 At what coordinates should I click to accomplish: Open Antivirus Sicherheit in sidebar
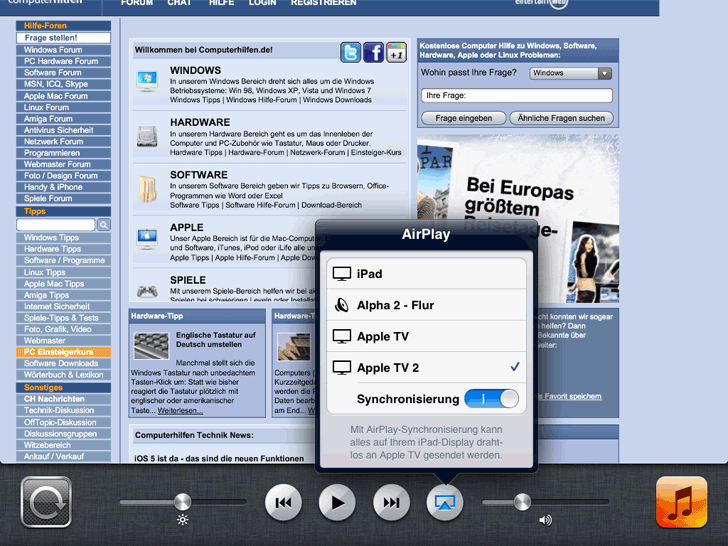[61, 130]
